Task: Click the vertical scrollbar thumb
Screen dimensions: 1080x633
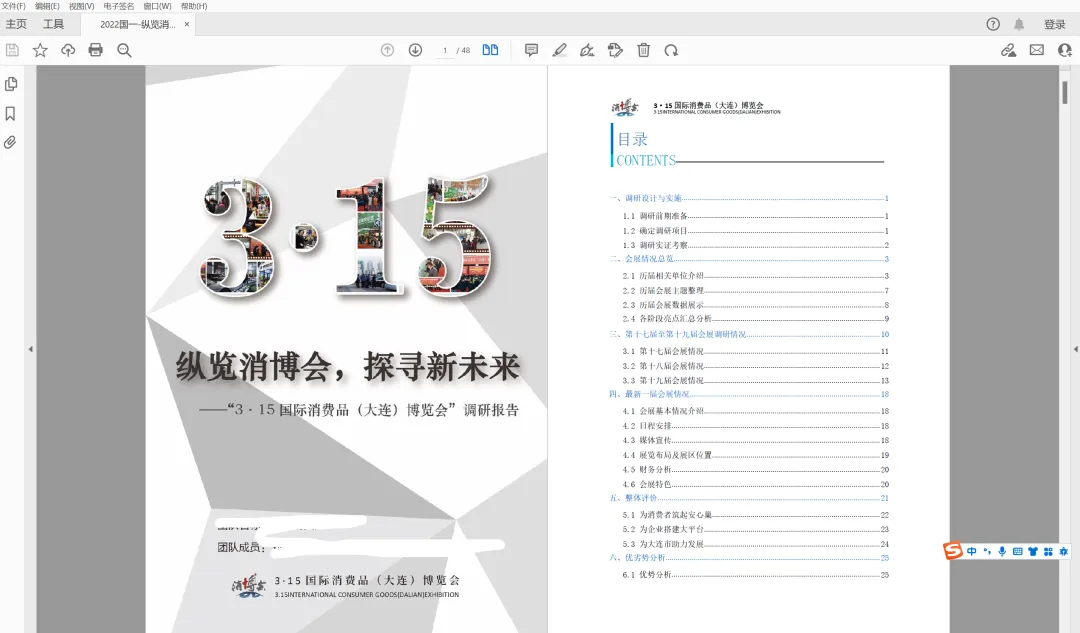Action: point(1065,92)
